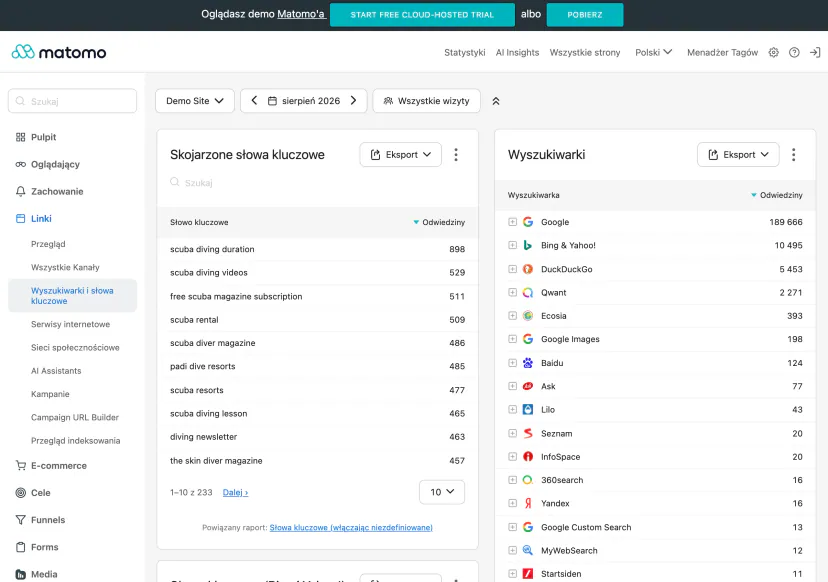The width and height of the screenshot is (828, 582).
Task: Click the sign-in arrow icon
Action: click(815, 52)
